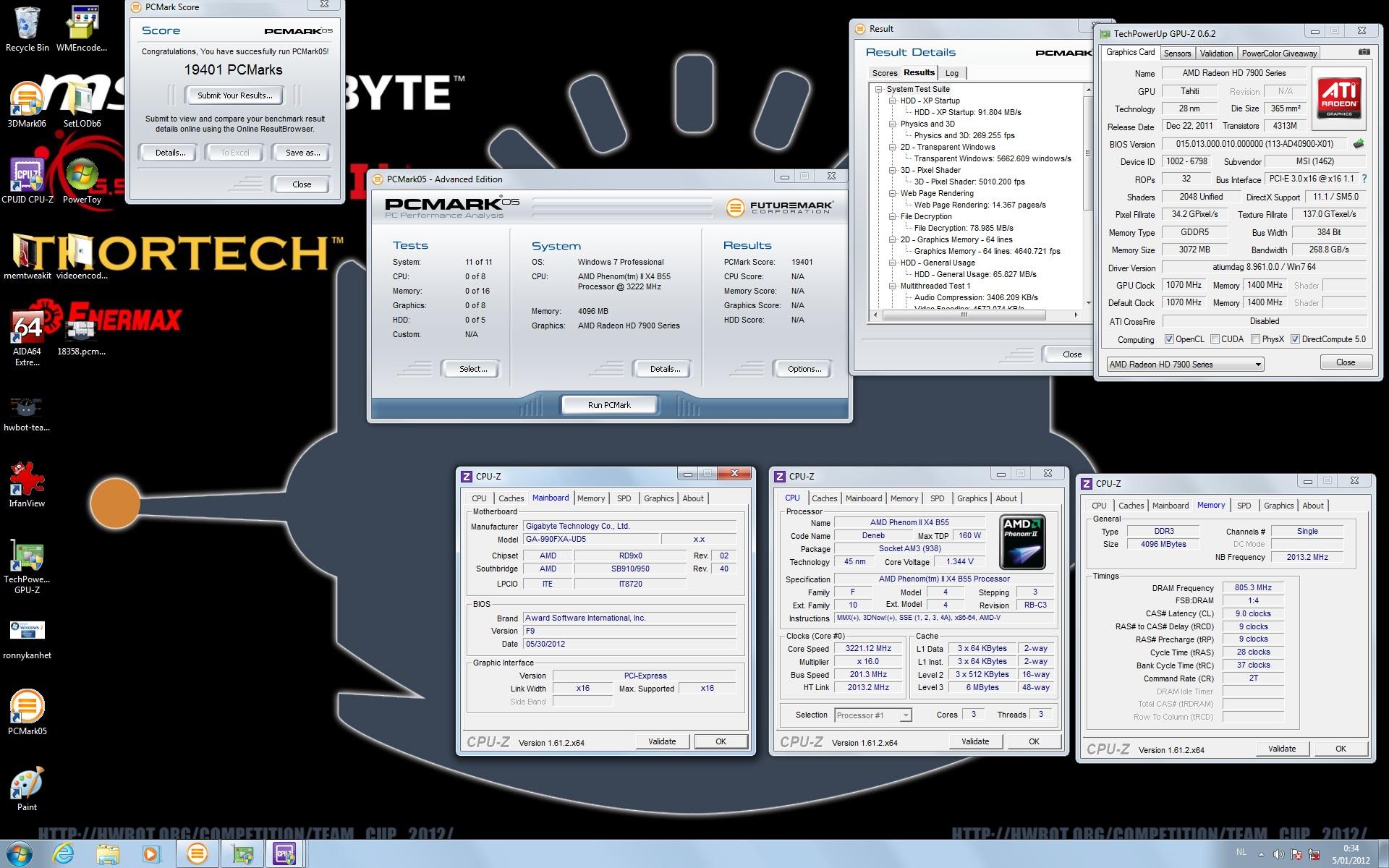Open the Caches tab in CPU-Z Mainboard window
Screen dimensions: 1389x868
pos(511,498)
